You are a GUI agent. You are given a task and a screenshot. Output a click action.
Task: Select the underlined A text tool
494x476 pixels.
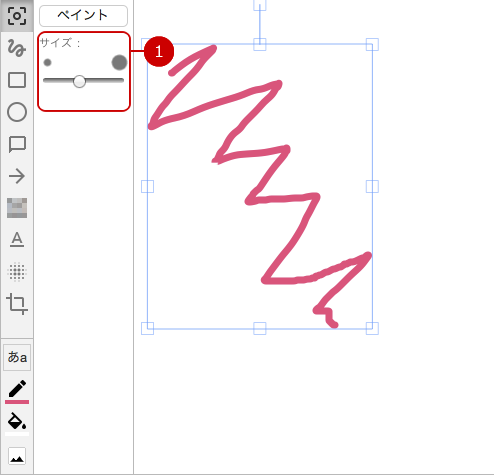point(17,239)
